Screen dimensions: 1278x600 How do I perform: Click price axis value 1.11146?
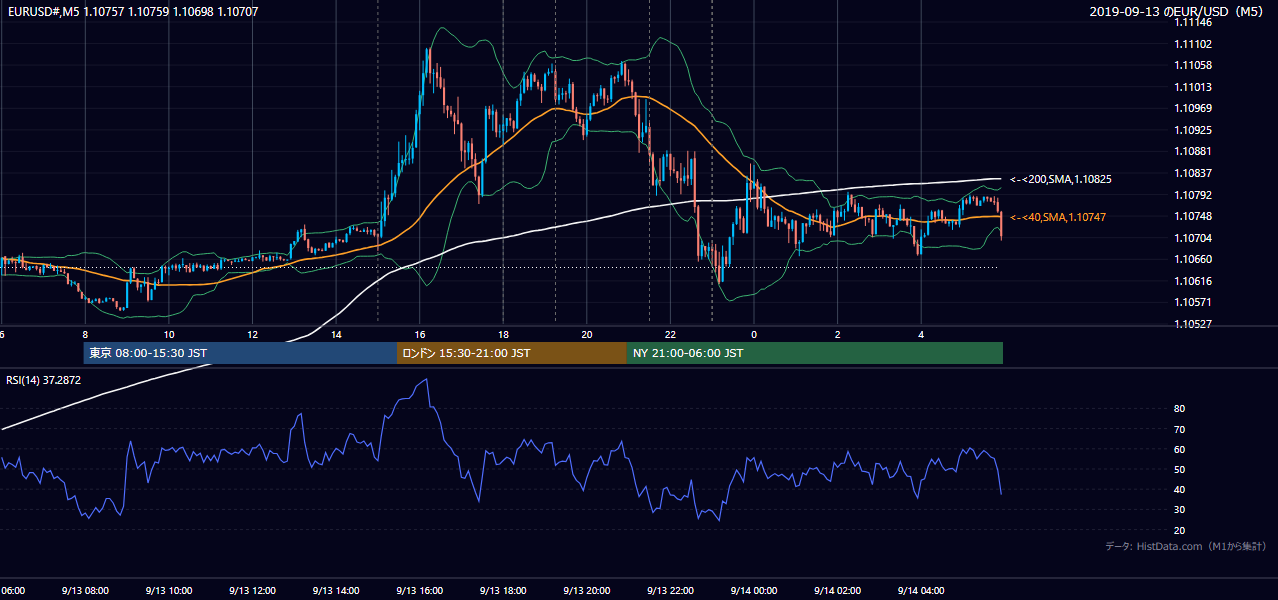[1192, 22]
